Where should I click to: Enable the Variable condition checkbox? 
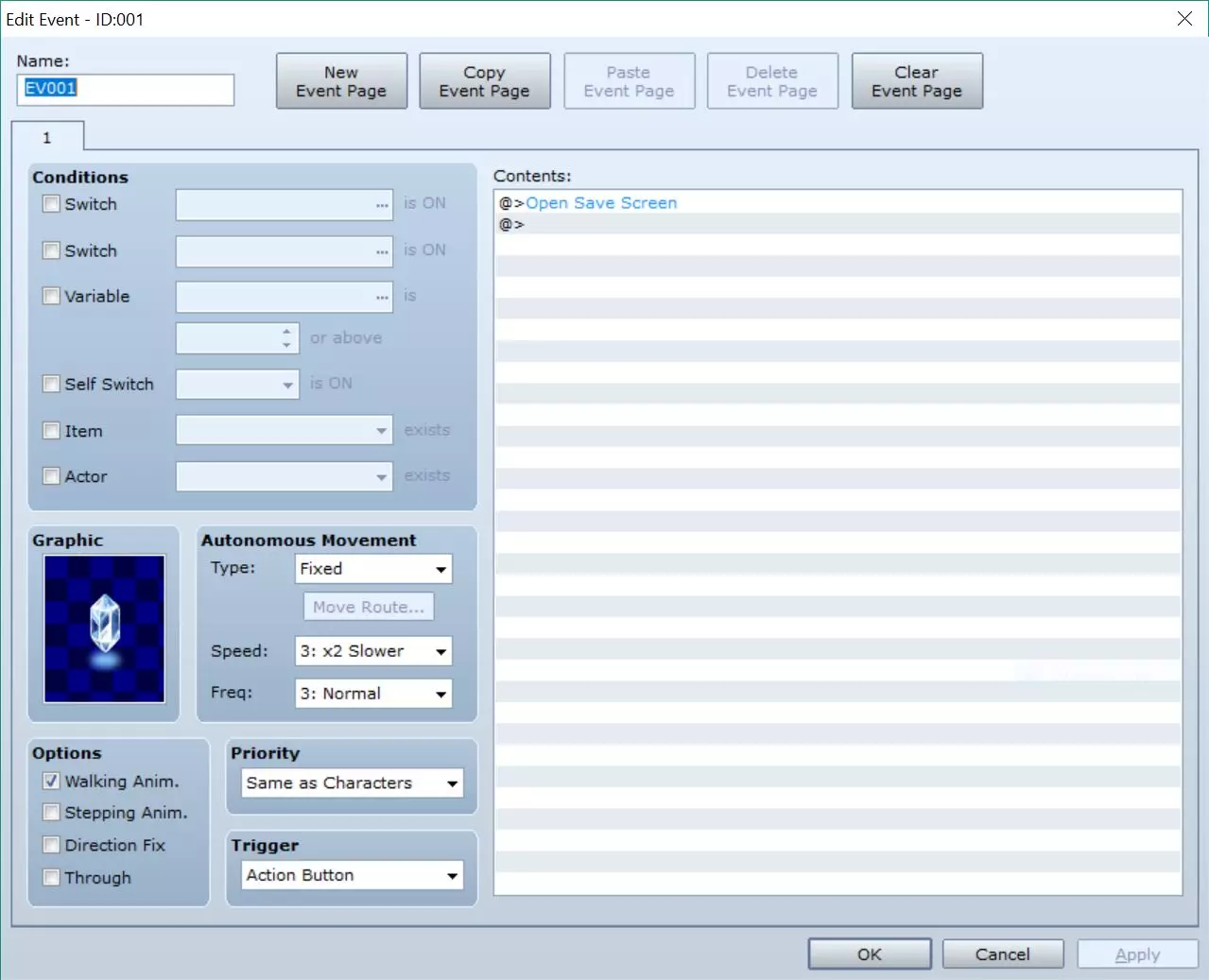tap(51, 296)
